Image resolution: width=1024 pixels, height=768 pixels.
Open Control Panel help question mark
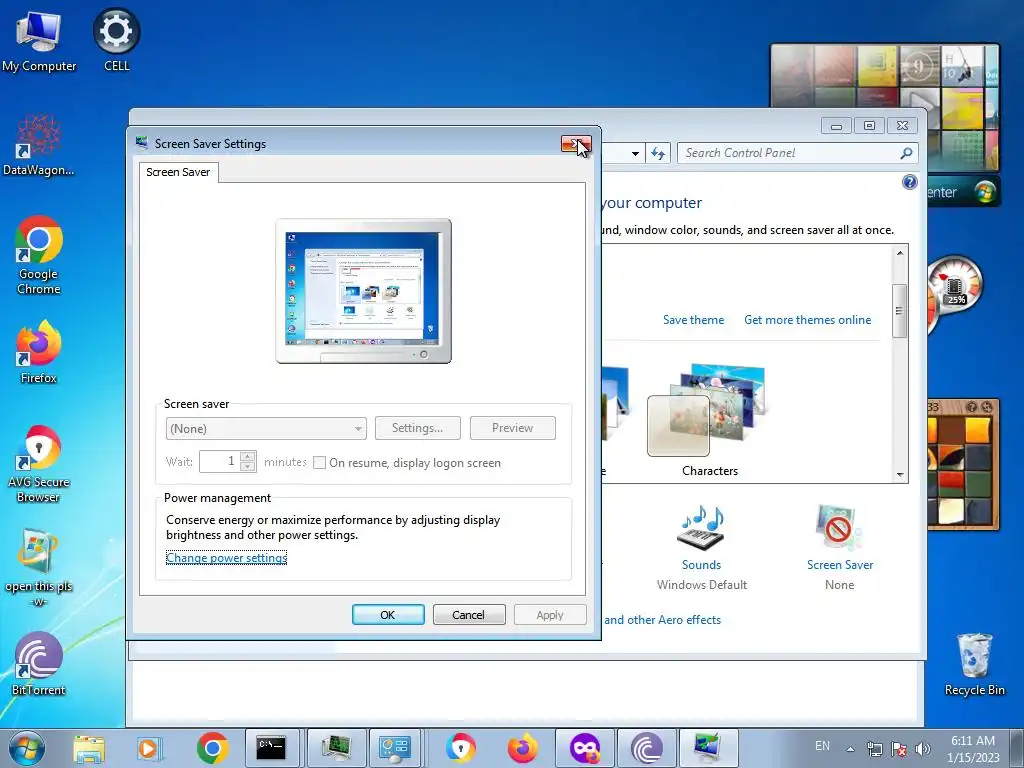(909, 182)
